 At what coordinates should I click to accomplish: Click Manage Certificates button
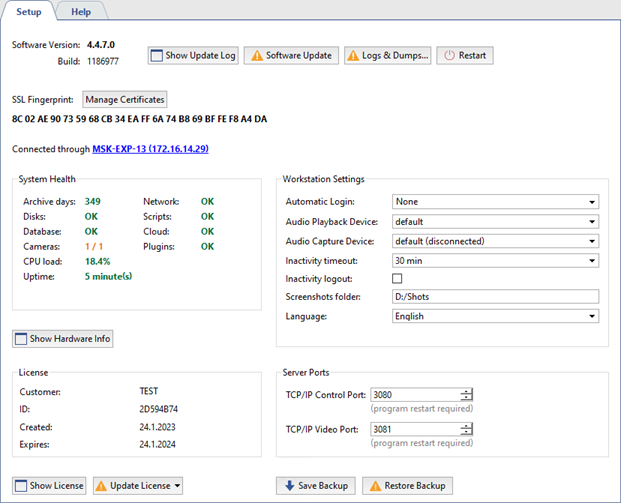(x=125, y=99)
